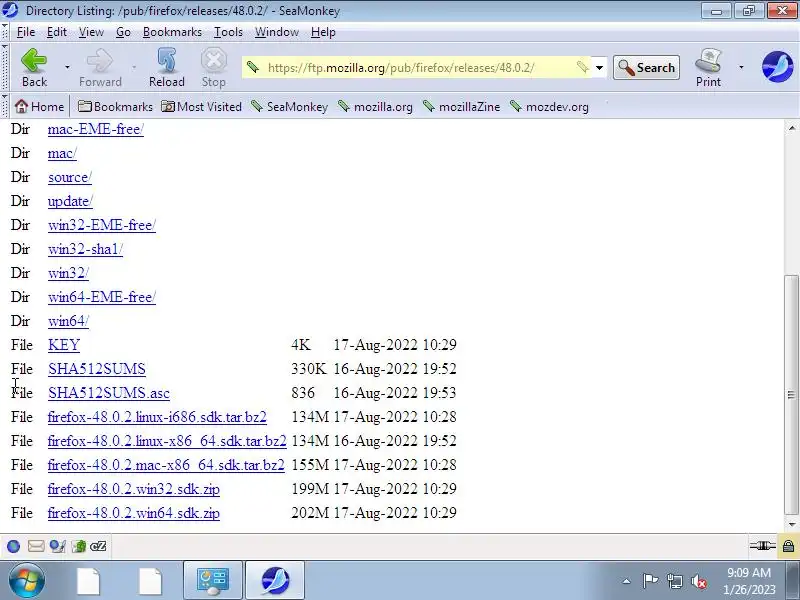The image size is (800, 600).
Task: Click the security padlock in status bar
Action: [788, 546]
